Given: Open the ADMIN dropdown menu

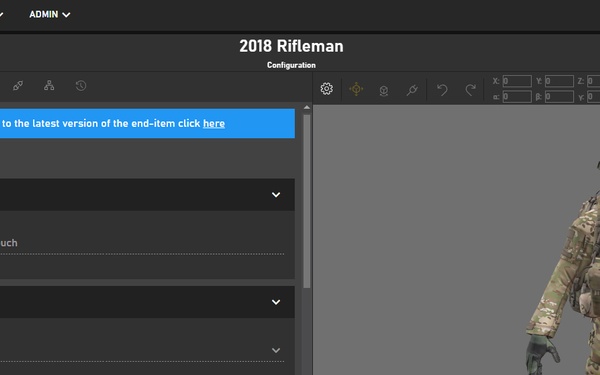Looking at the screenshot, I should tap(50, 15).
